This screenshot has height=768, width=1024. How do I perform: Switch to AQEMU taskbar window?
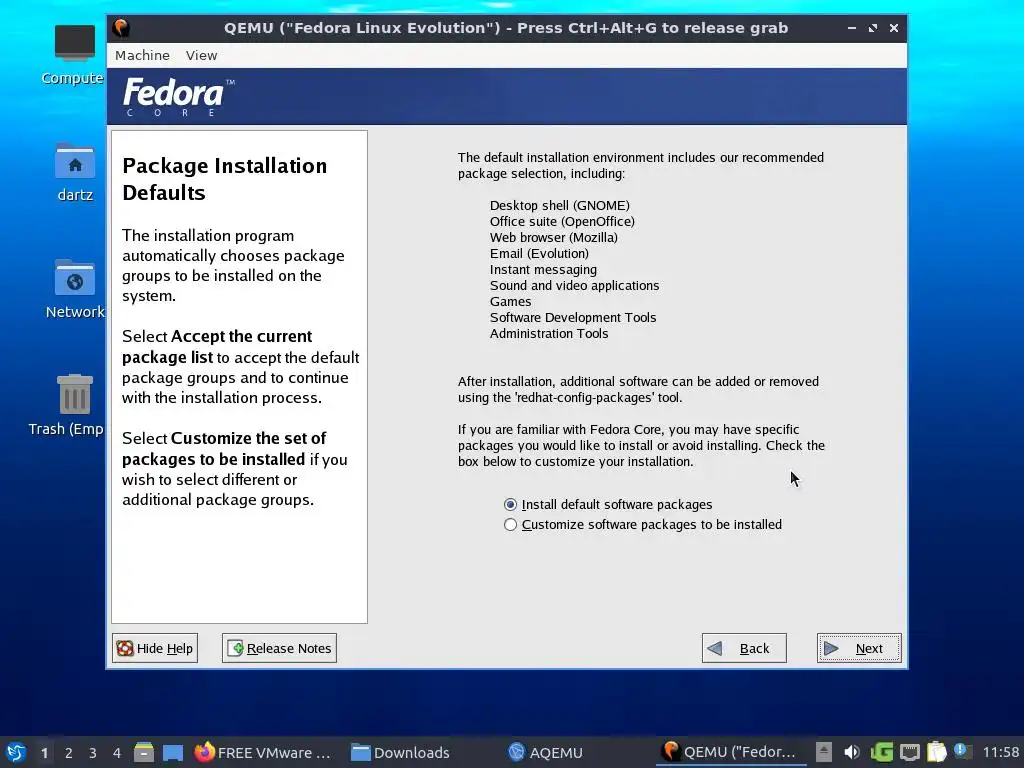pos(545,752)
